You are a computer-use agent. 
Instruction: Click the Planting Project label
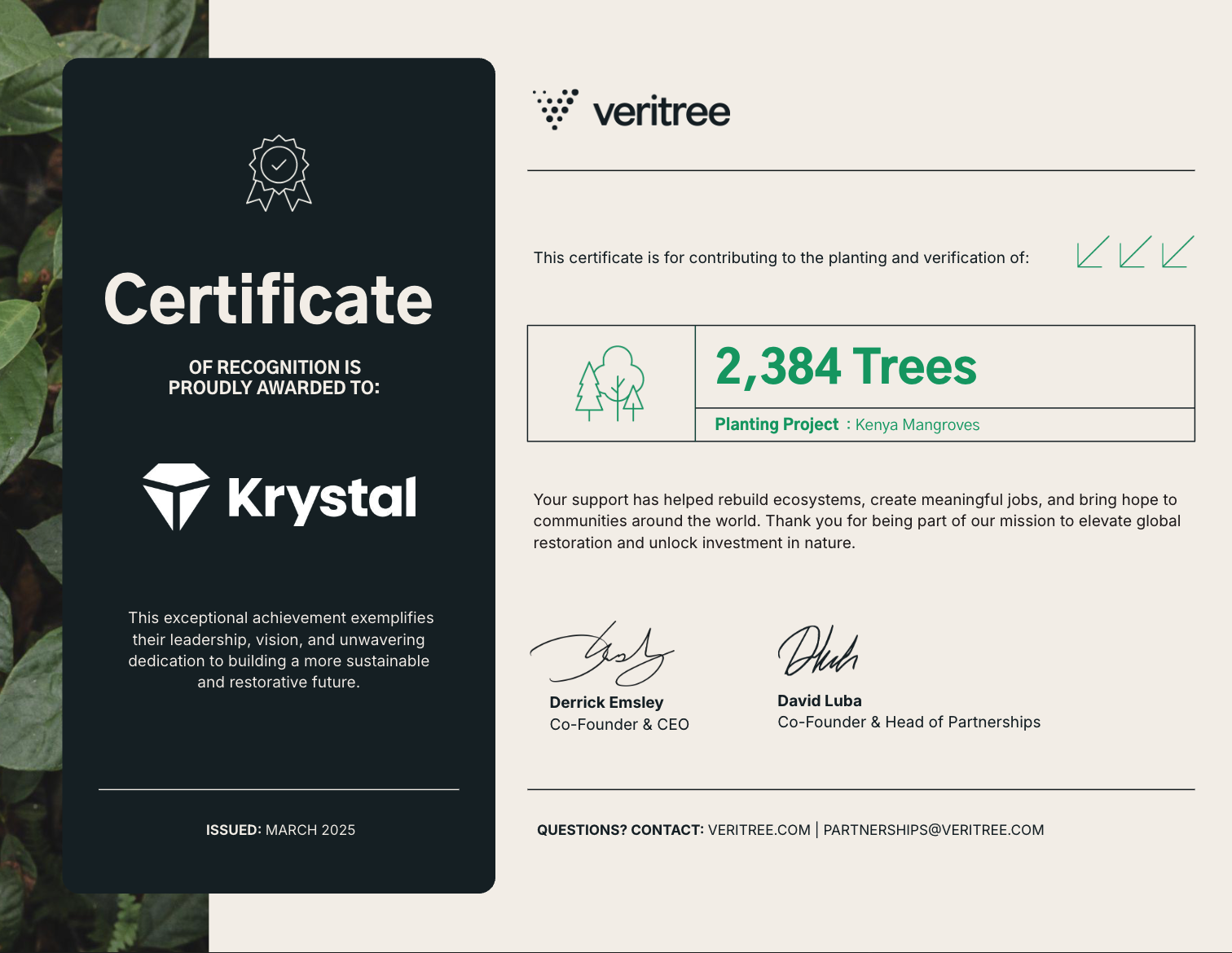click(x=777, y=424)
